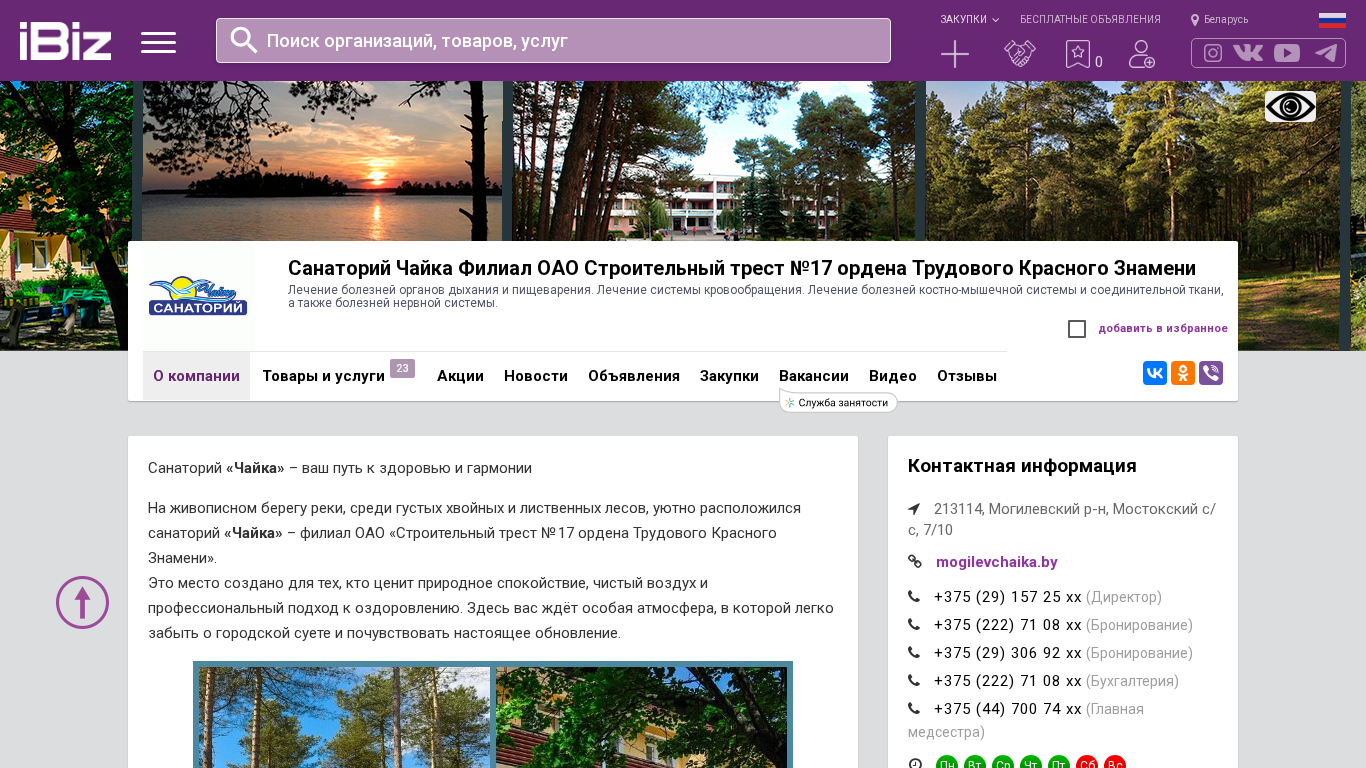Open the hamburger main menu
Screen dimensions: 1366x768
point(158,42)
